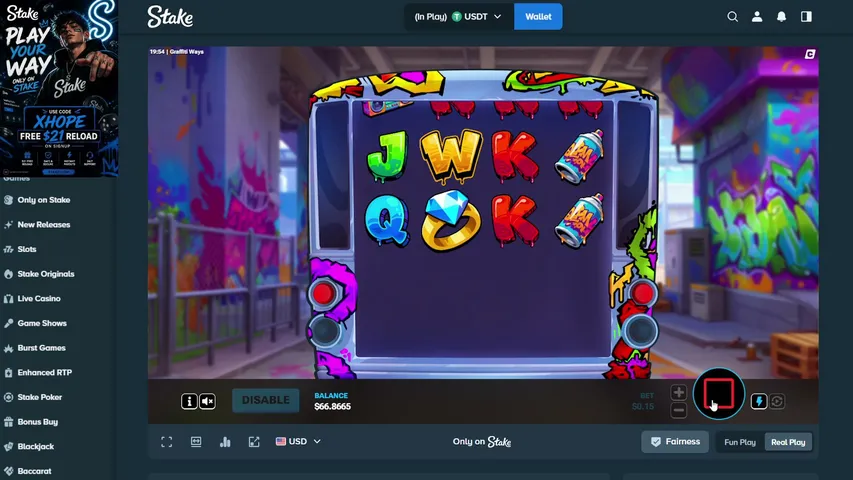Open Baccarat category
853x480 pixels.
tap(34, 471)
